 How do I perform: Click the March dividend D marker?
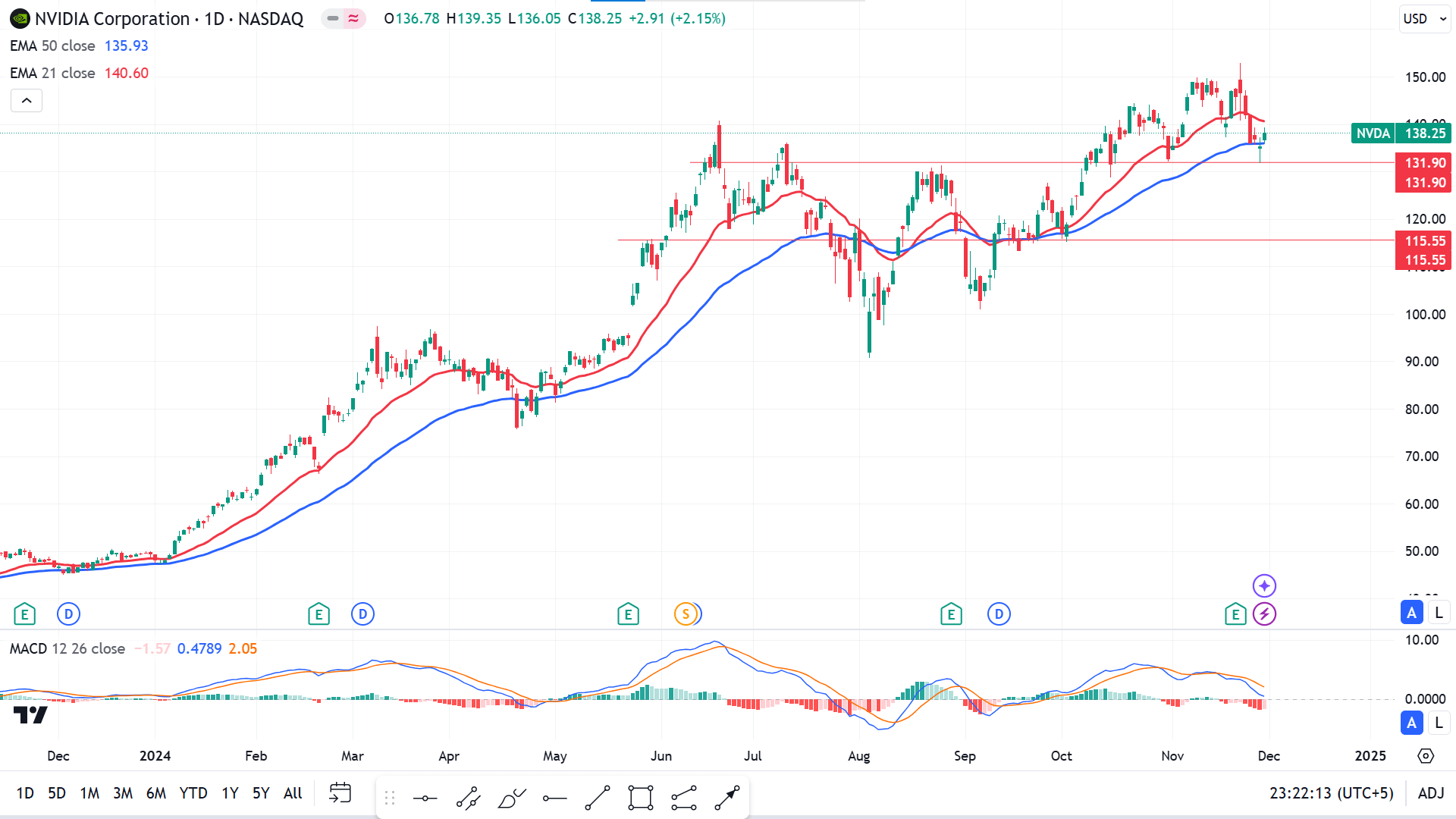point(362,614)
